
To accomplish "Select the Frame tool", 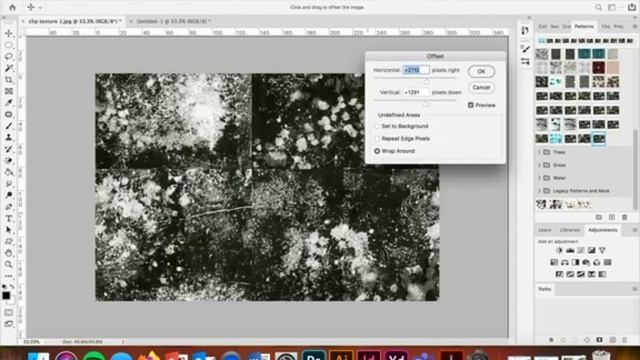I will 9,91.
